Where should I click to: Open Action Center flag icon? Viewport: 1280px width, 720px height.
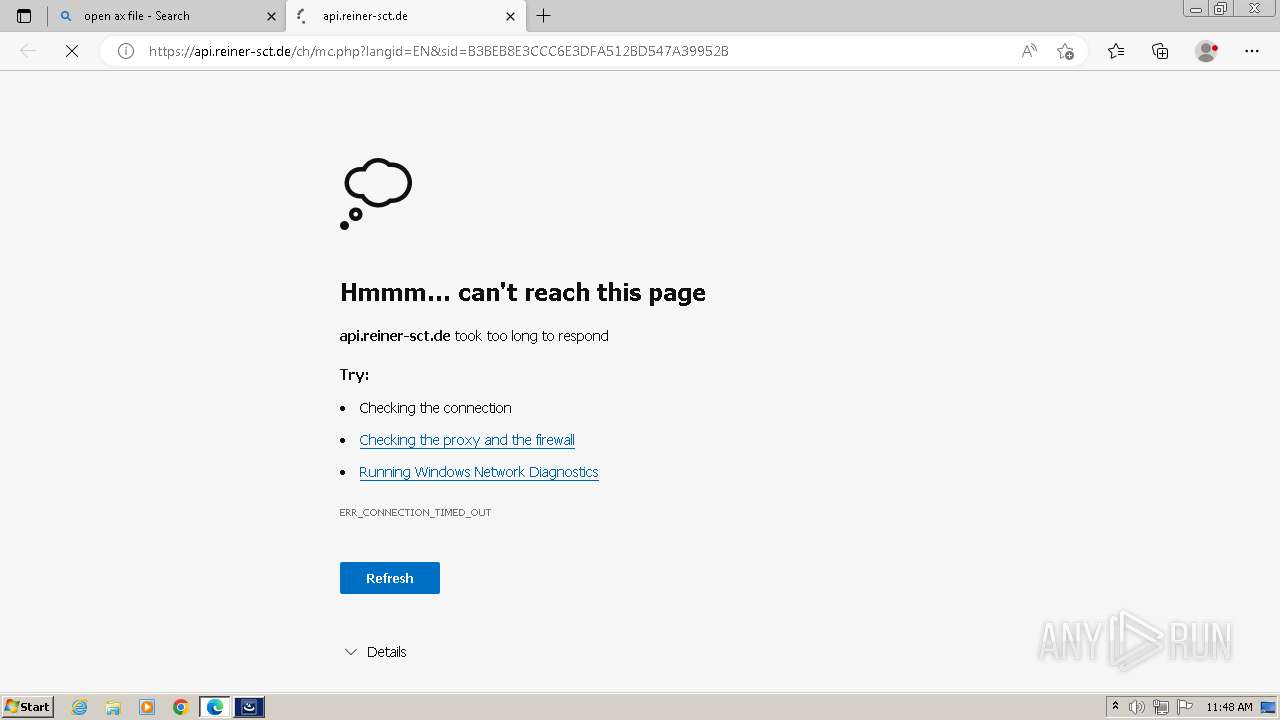[x=1185, y=707]
